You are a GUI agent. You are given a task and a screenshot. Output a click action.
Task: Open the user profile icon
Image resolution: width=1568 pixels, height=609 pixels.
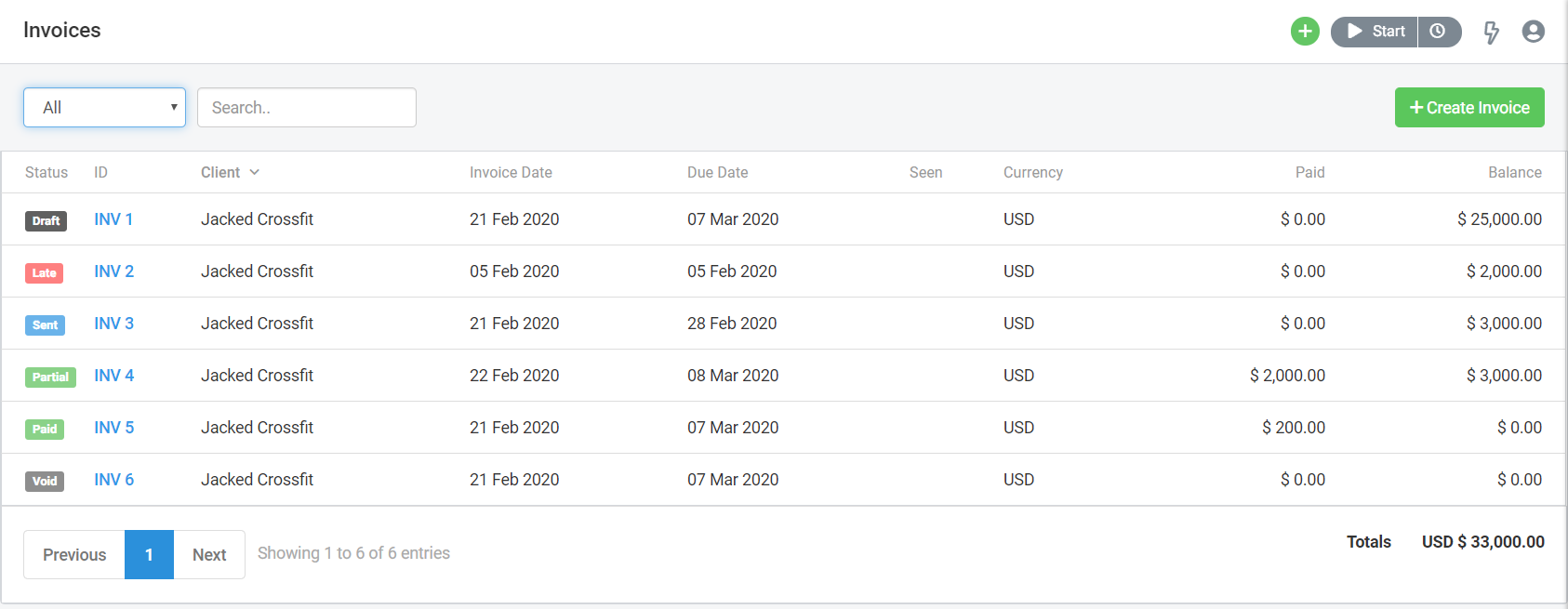tap(1534, 32)
